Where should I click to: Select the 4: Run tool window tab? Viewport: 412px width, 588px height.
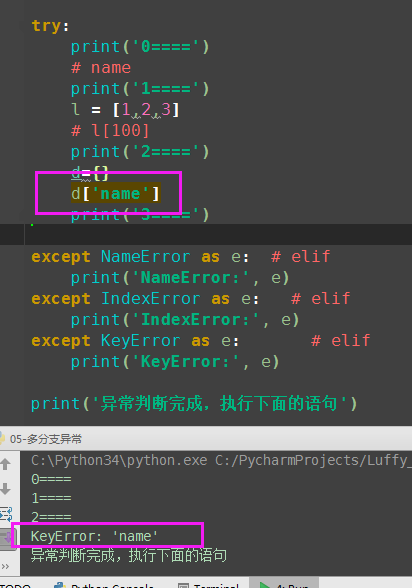(x=284, y=585)
